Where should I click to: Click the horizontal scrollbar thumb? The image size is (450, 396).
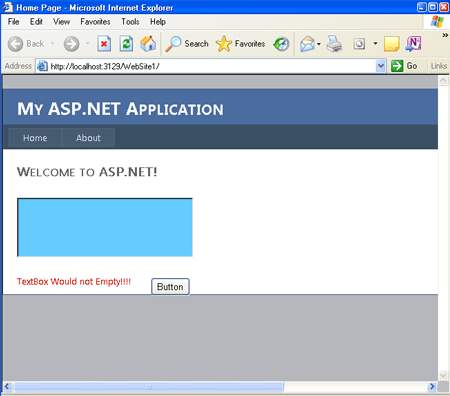149,387
